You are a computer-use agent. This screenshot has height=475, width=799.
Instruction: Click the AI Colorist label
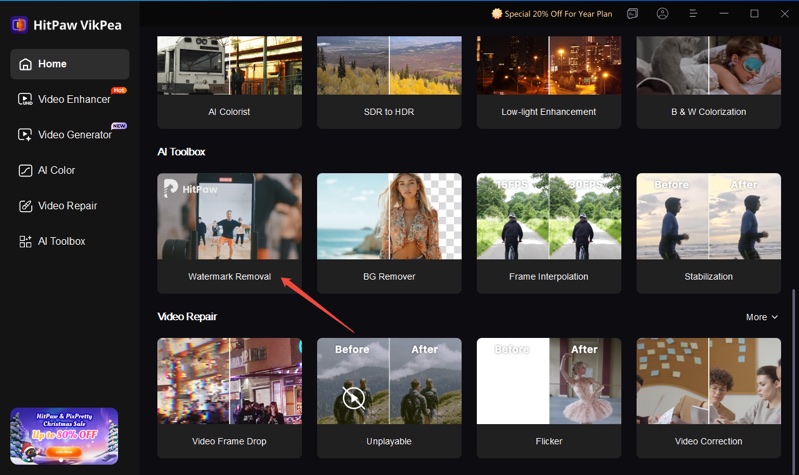click(229, 112)
